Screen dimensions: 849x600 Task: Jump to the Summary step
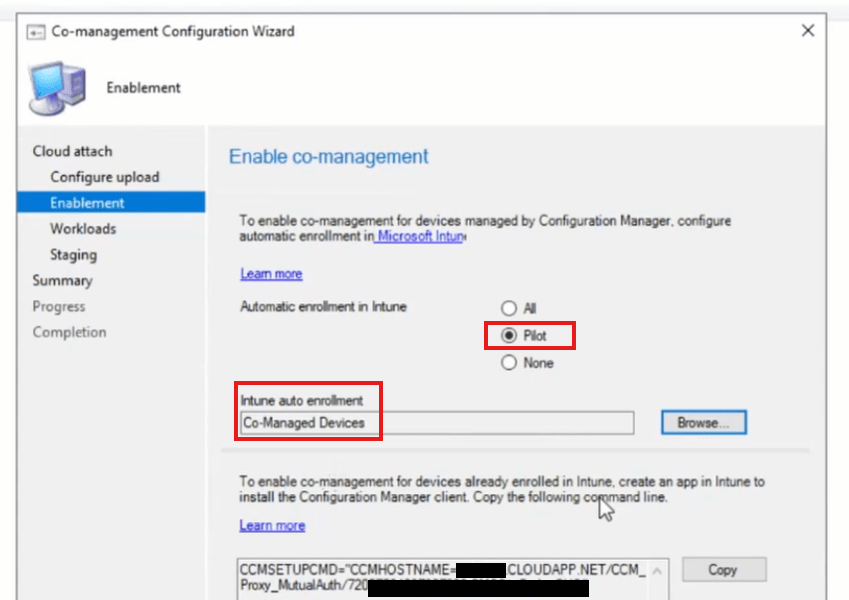pos(62,281)
